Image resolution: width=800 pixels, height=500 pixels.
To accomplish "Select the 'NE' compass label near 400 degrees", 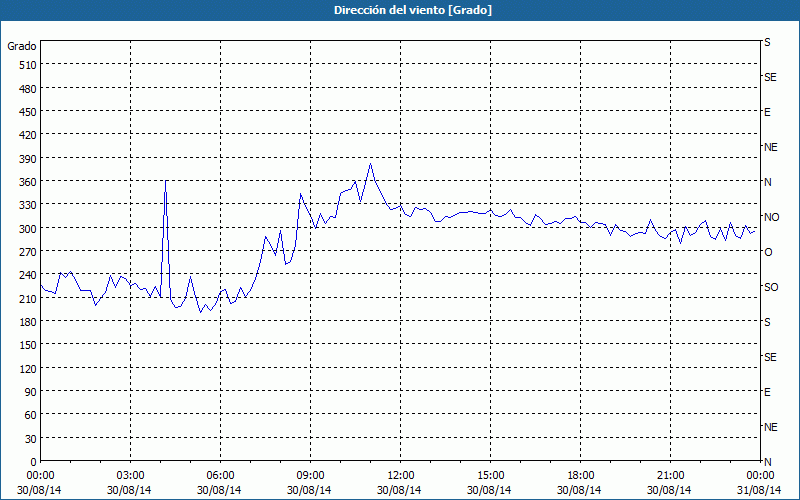I will [x=771, y=147].
